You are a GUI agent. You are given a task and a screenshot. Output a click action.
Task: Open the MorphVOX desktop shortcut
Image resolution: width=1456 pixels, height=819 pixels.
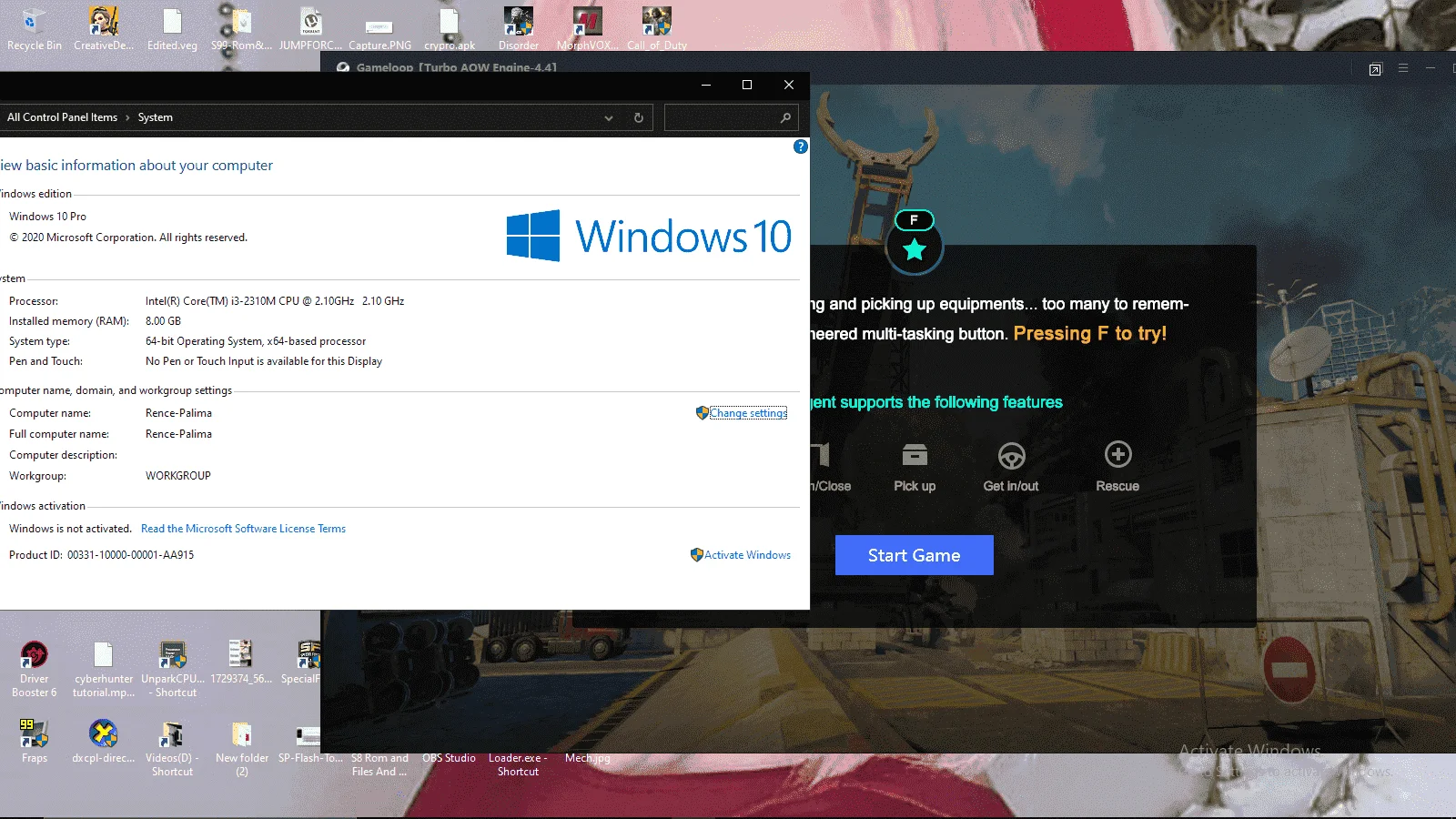pyautogui.click(x=587, y=27)
